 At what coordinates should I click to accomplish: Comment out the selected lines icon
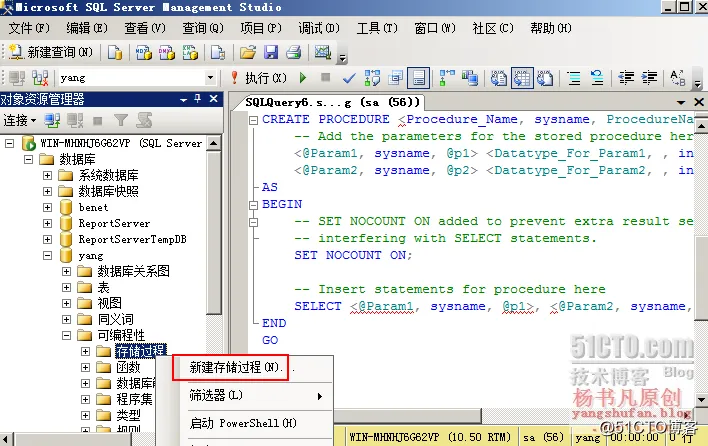pos(574,78)
